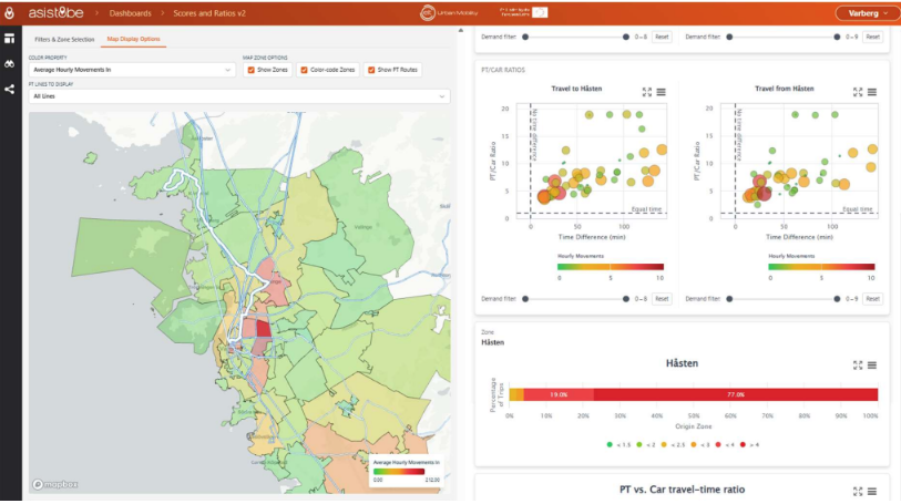This screenshot has width=901, height=501.
Task: Open Travel to Håsten chart hamburger menu
Action: [661, 92]
